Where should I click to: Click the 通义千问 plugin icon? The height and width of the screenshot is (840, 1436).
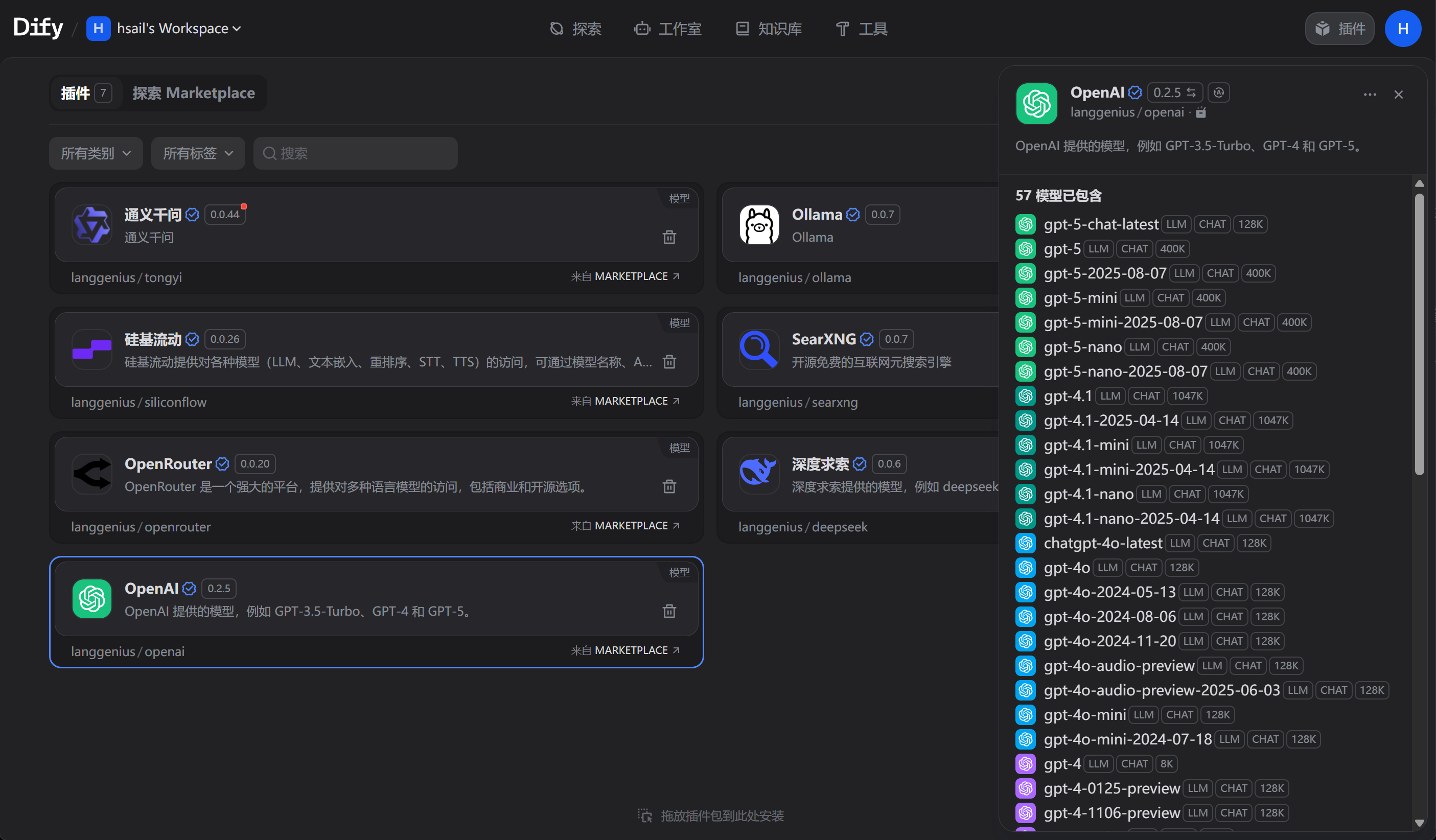point(92,224)
